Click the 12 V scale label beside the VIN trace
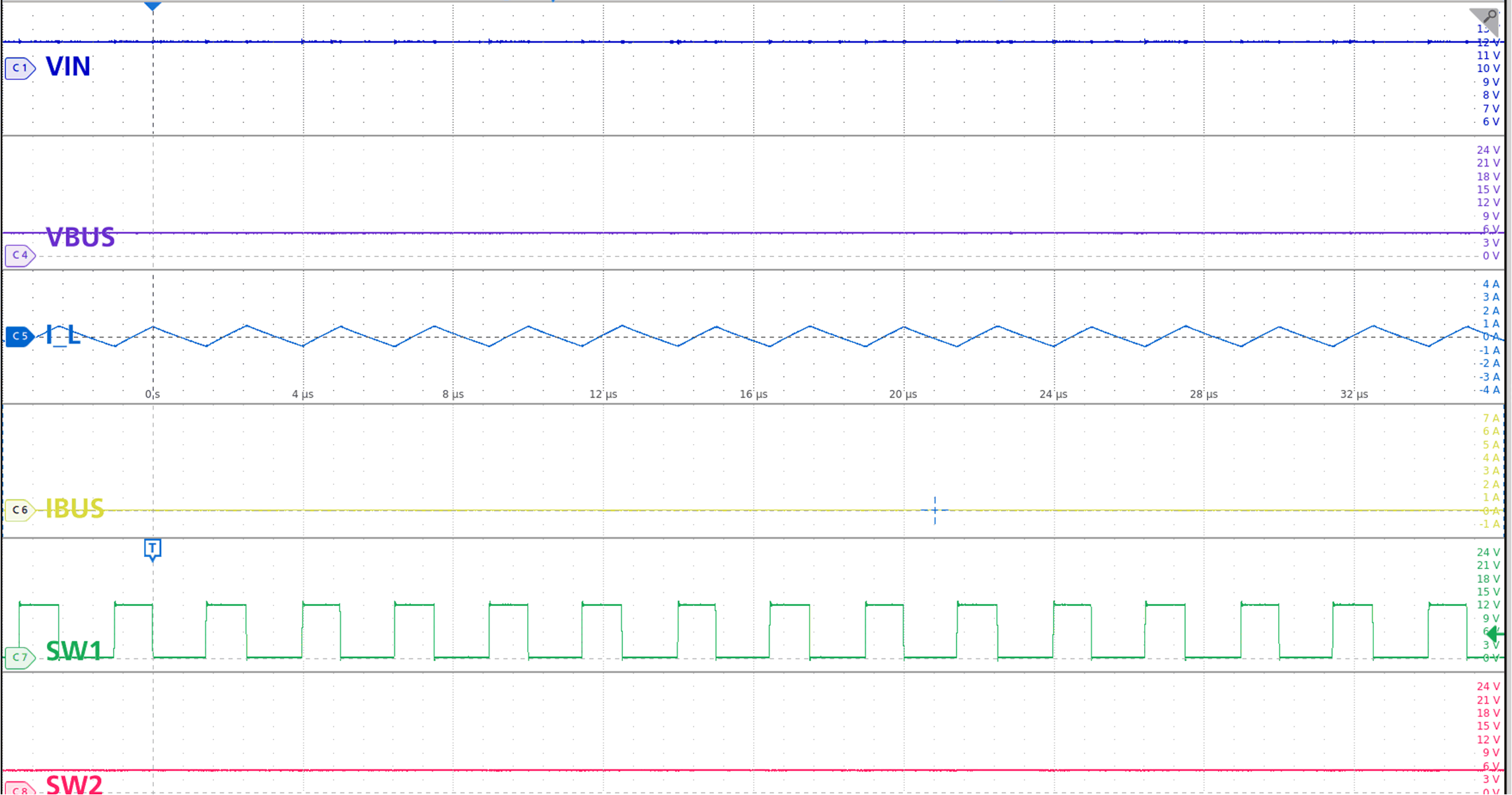This screenshot has height=795, width=1512. pyautogui.click(x=1490, y=42)
